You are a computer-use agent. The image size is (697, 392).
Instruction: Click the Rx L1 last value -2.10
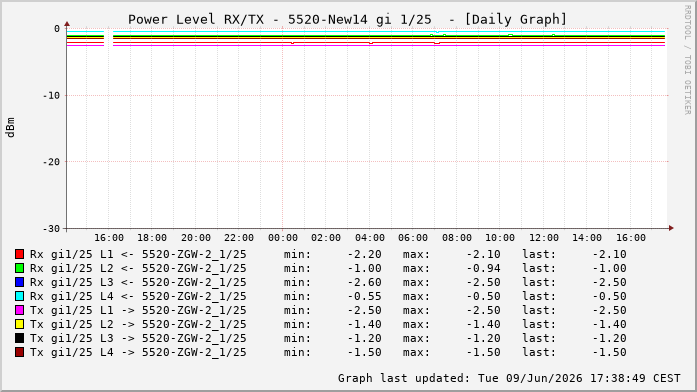(x=609, y=254)
